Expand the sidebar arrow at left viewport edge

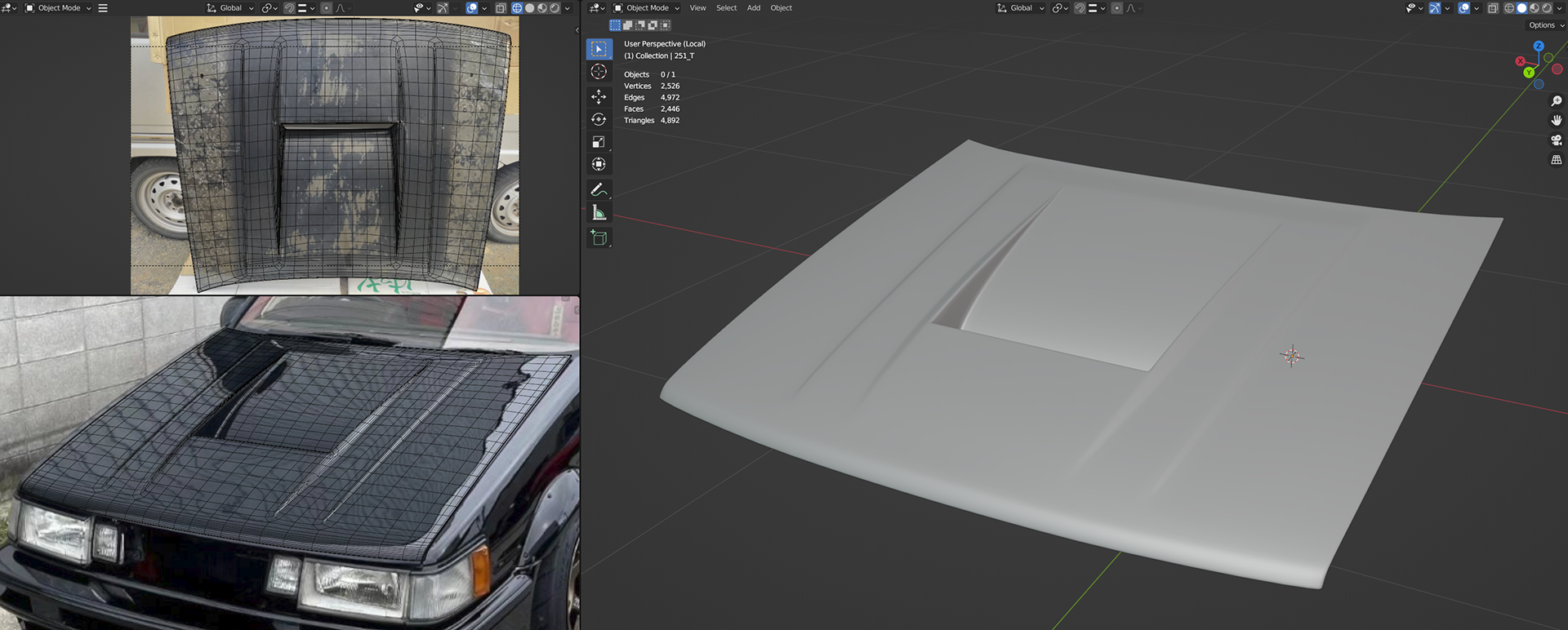[577, 30]
